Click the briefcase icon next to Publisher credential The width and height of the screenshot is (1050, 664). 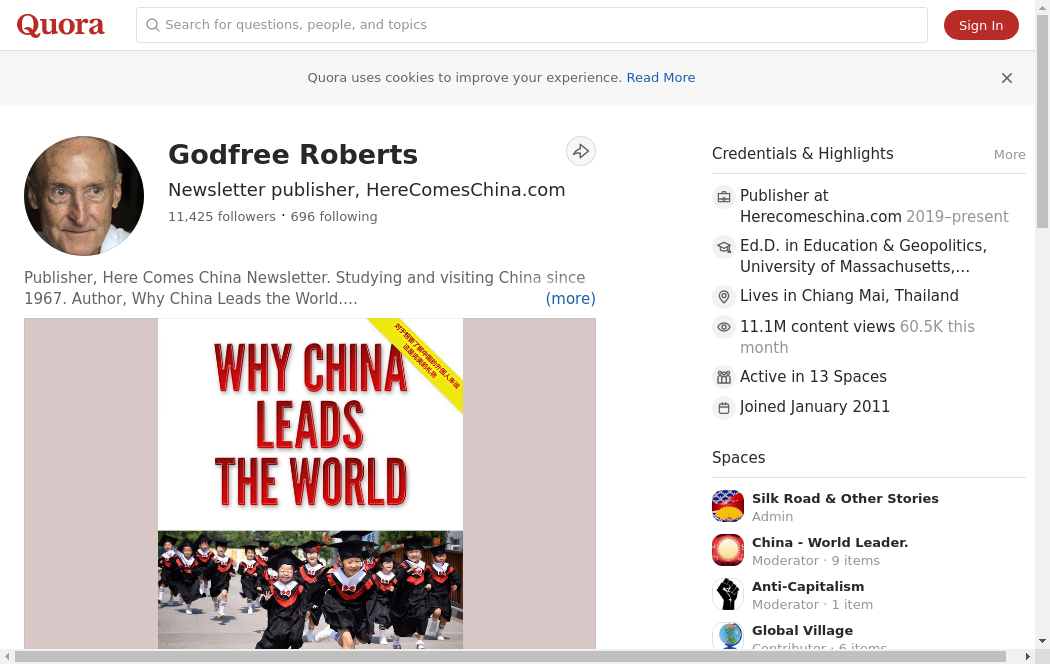pyautogui.click(x=724, y=196)
